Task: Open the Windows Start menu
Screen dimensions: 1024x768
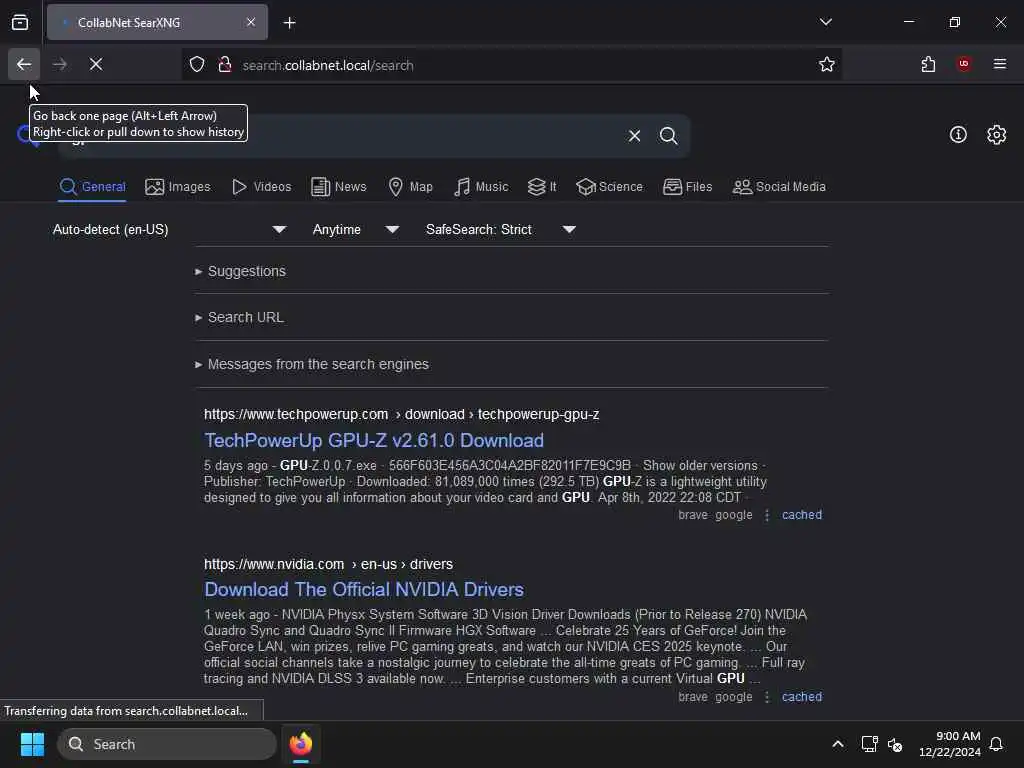Action: (32, 744)
